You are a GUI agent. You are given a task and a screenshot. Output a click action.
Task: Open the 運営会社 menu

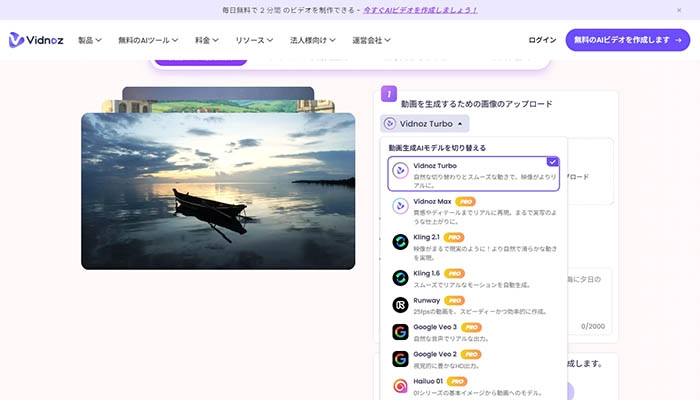click(371, 40)
